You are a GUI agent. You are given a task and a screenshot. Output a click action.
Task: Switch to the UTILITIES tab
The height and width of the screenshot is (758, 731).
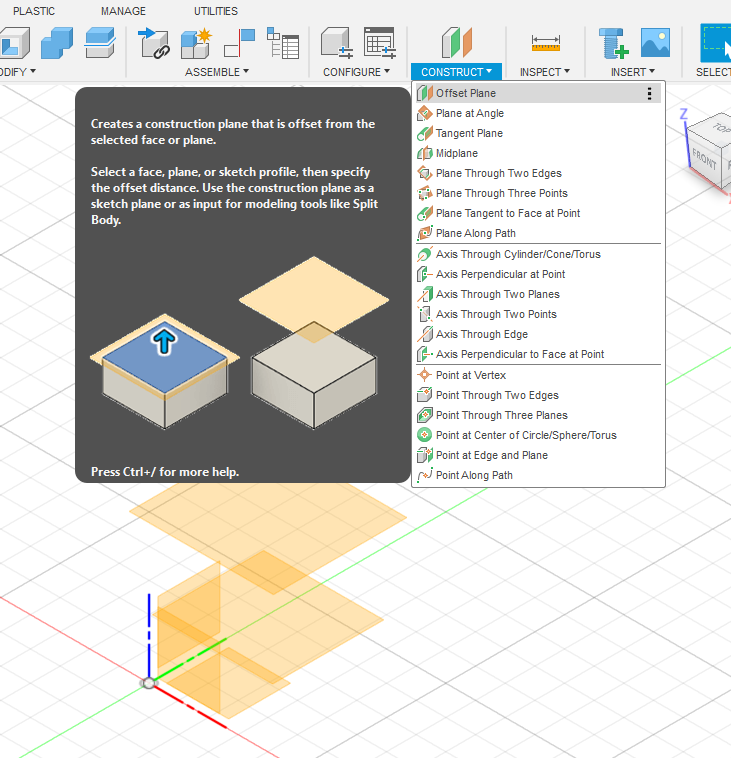tap(216, 11)
